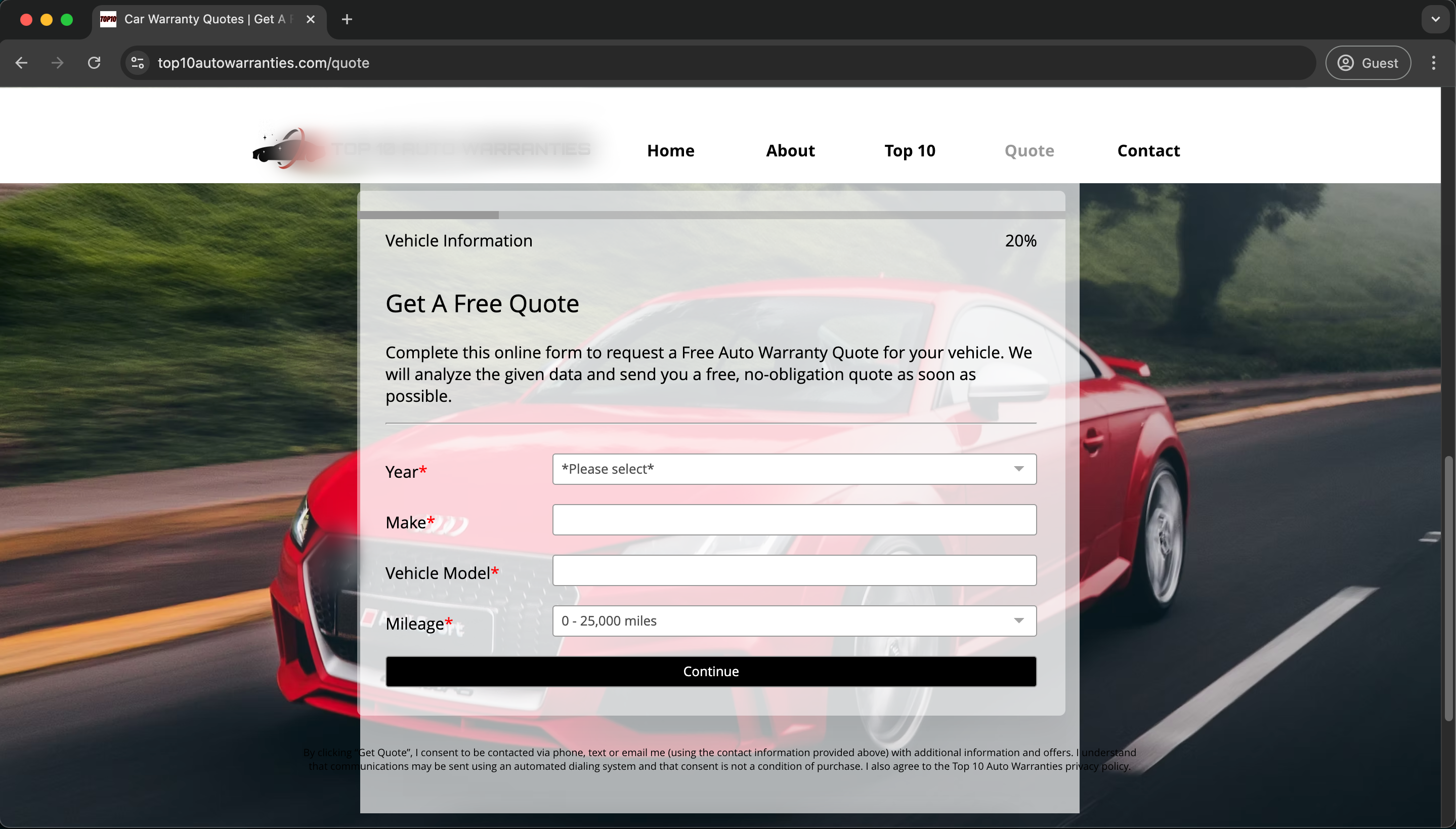
Task: Open the Chrome three-dot menu
Action: pyautogui.click(x=1433, y=63)
